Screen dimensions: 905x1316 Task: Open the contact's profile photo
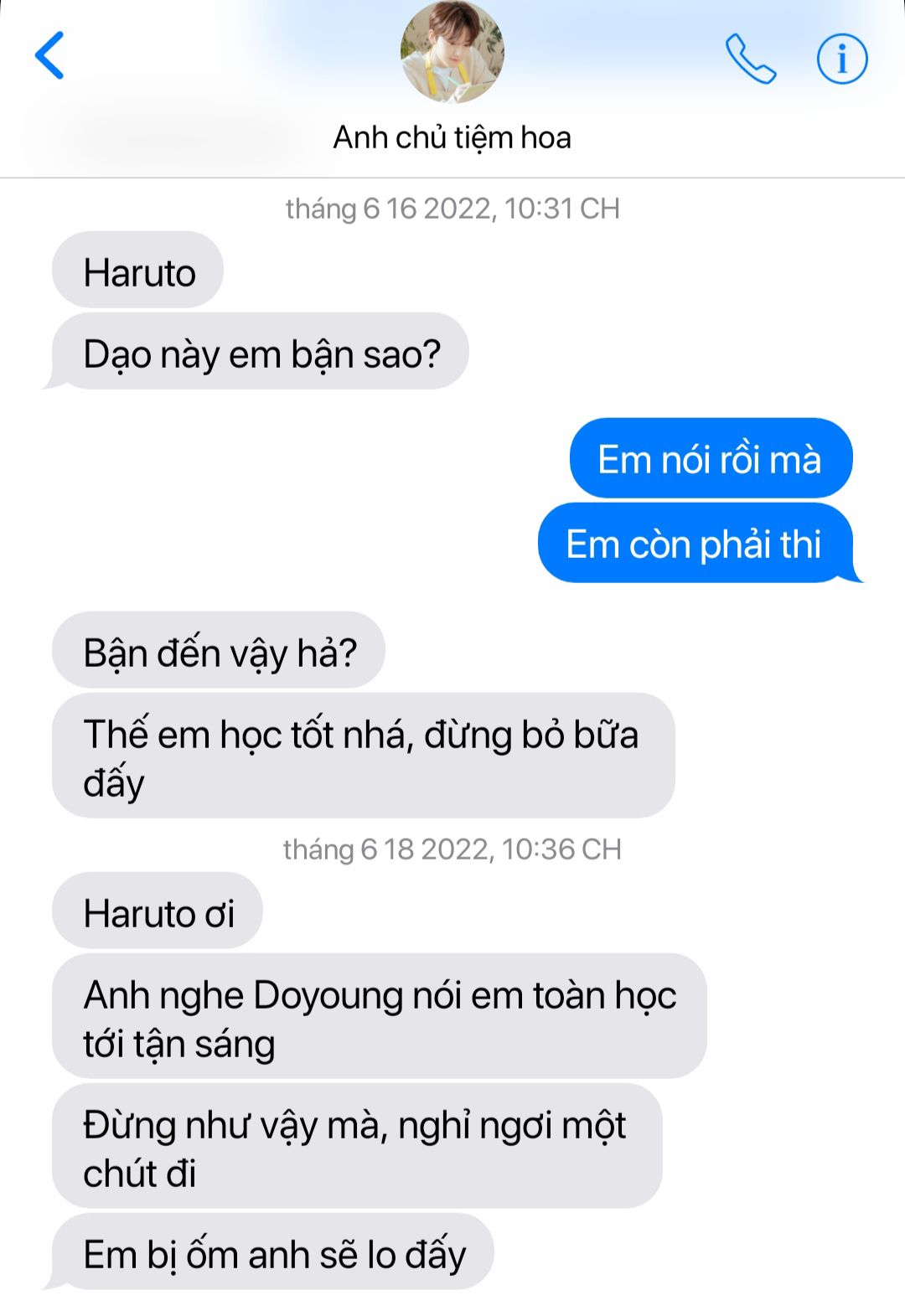pyautogui.click(x=452, y=52)
